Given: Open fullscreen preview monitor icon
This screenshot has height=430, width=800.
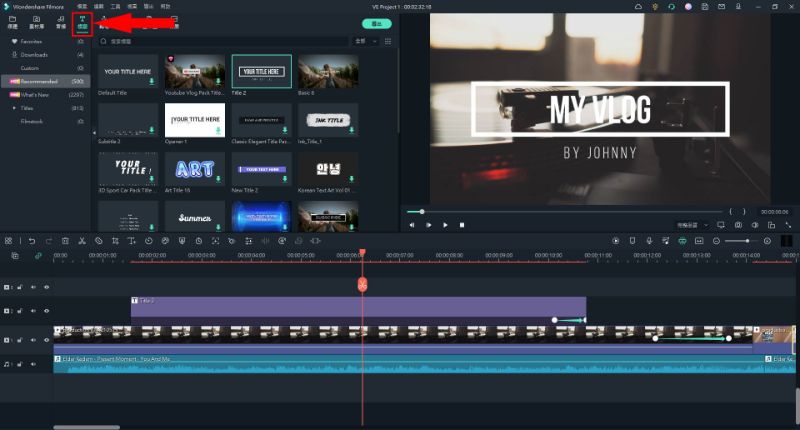Looking at the screenshot, I should tap(721, 225).
